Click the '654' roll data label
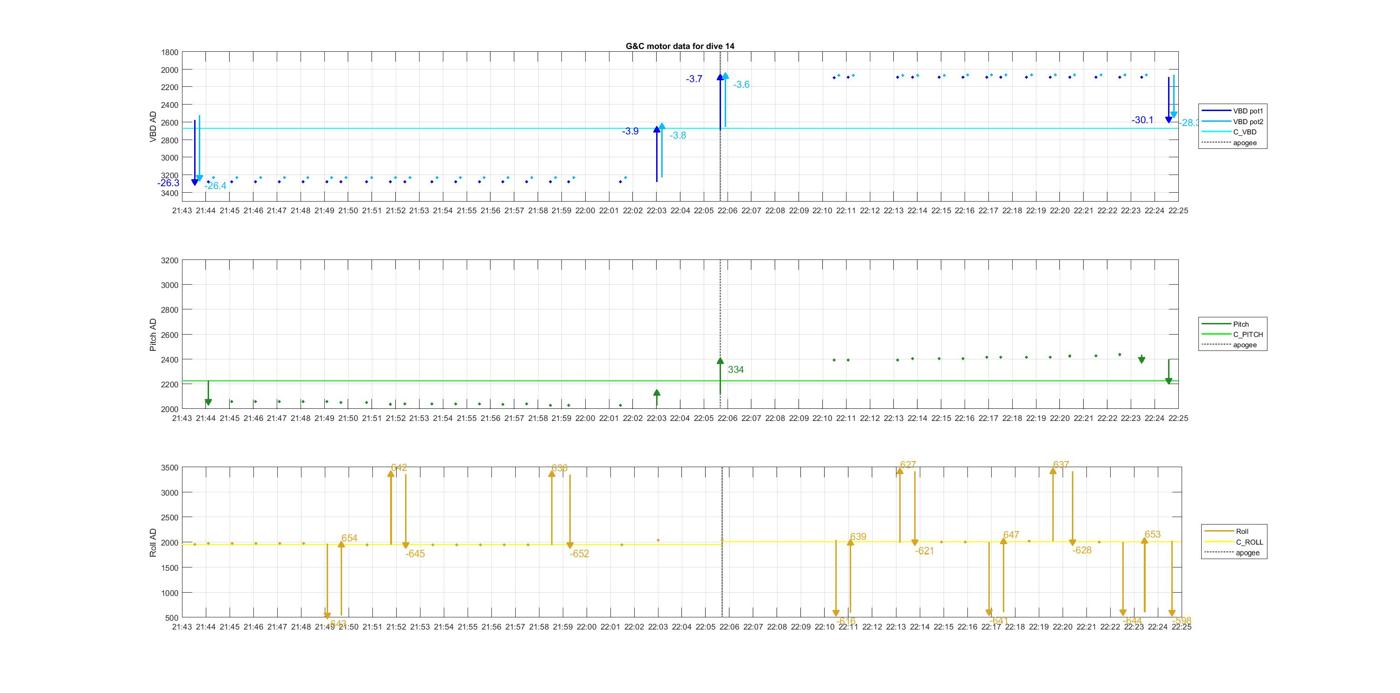 coord(349,538)
